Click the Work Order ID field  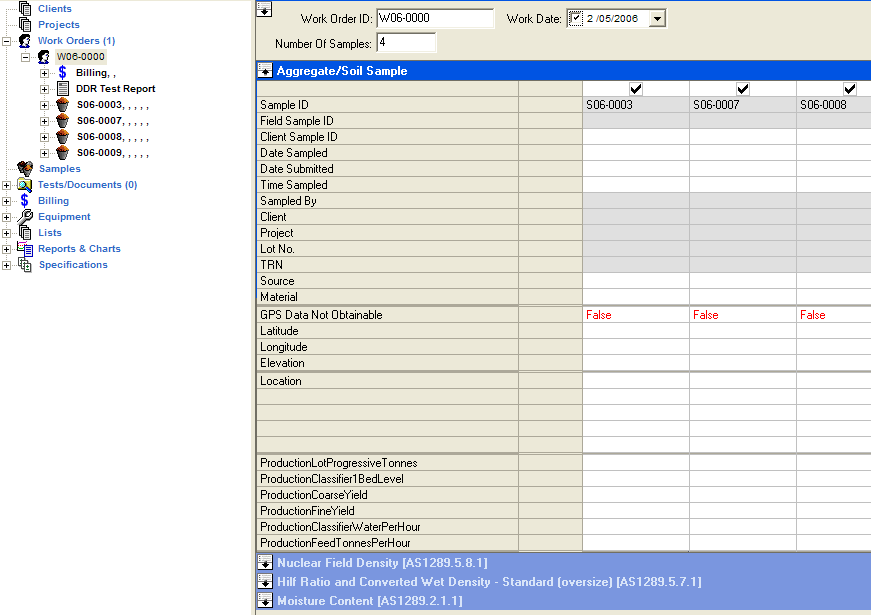pyautogui.click(x=434, y=18)
